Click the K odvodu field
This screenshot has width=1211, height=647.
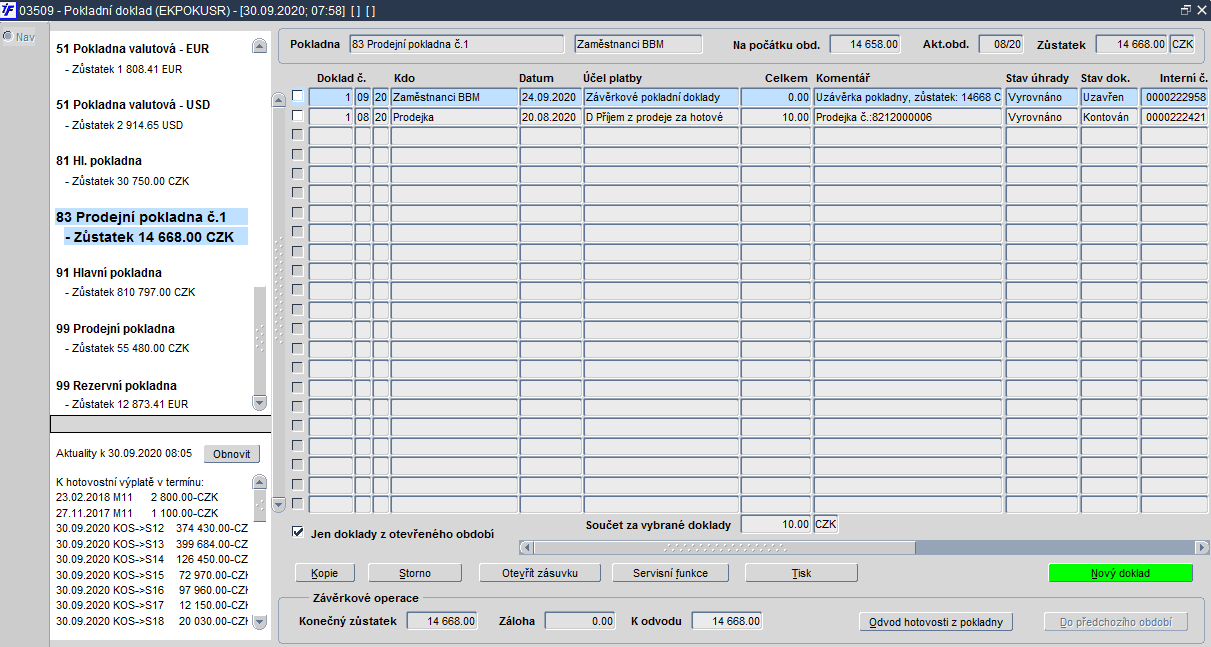pos(726,621)
